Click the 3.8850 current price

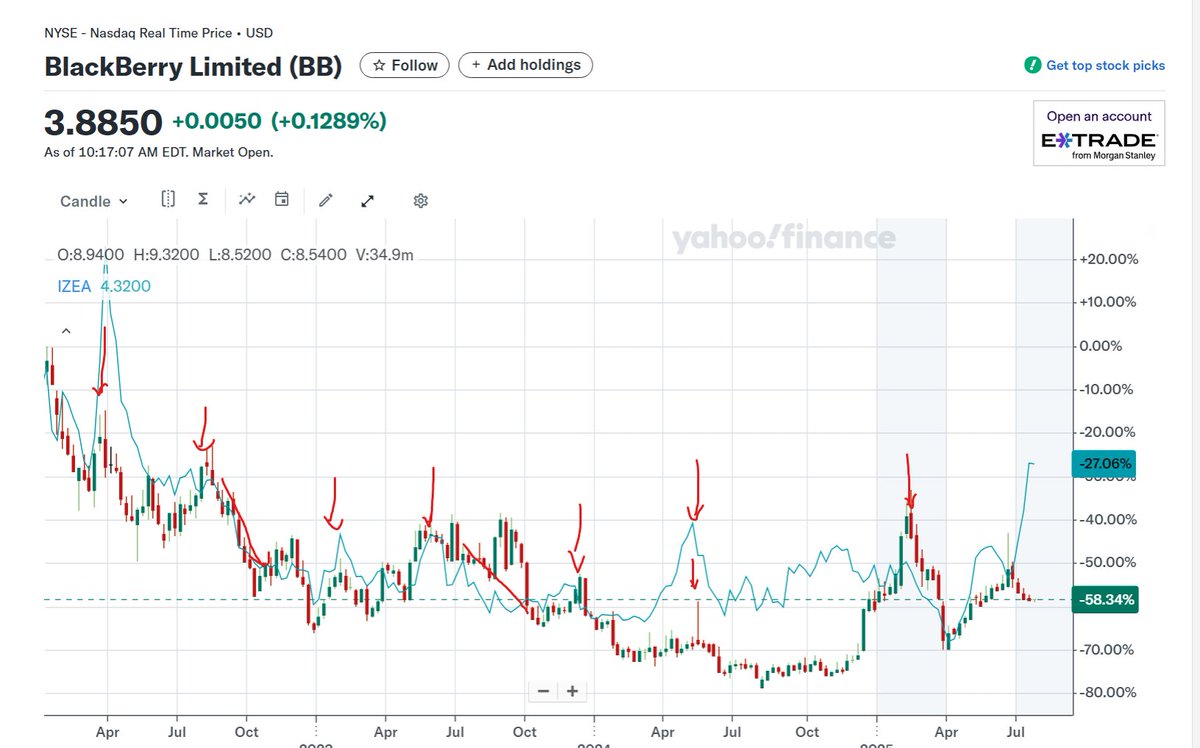pos(103,122)
